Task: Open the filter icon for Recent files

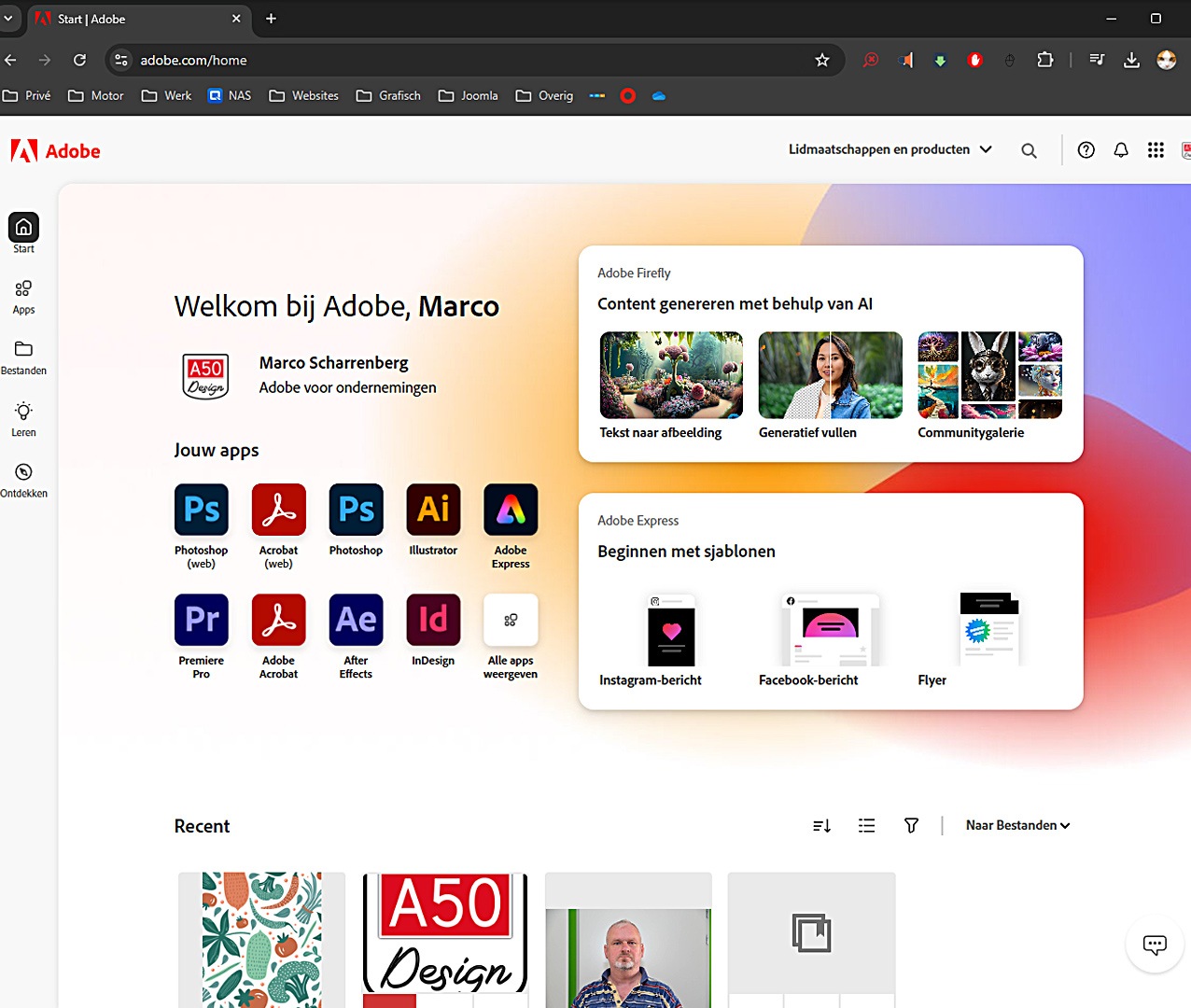Action: pos(911,826)
